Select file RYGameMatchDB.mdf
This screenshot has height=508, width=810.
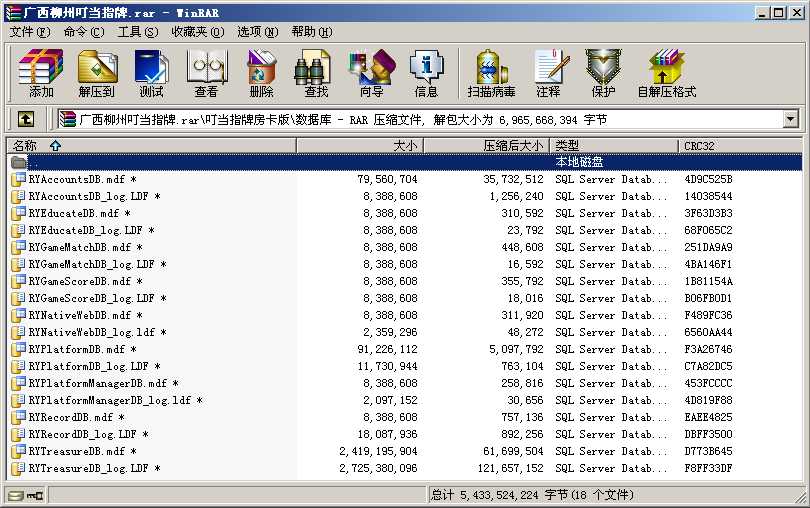pyautogui.click(x=85, y=247)
